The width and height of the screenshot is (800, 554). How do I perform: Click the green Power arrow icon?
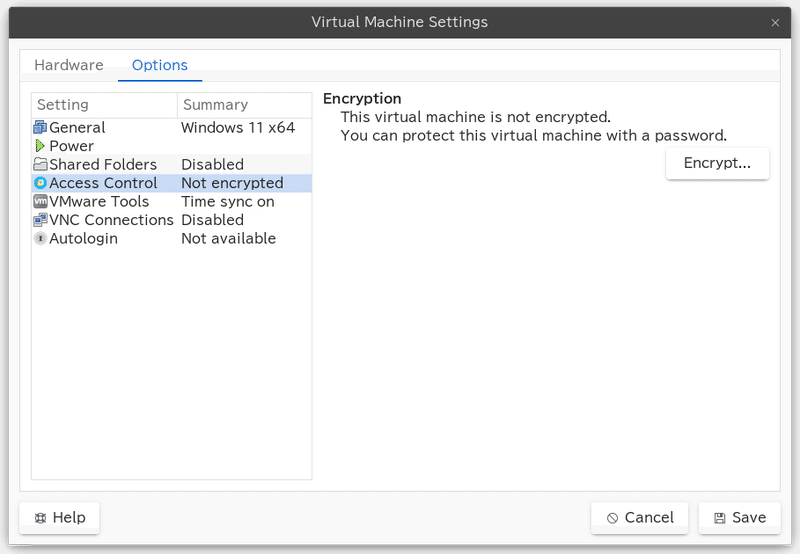click(40, 146)
